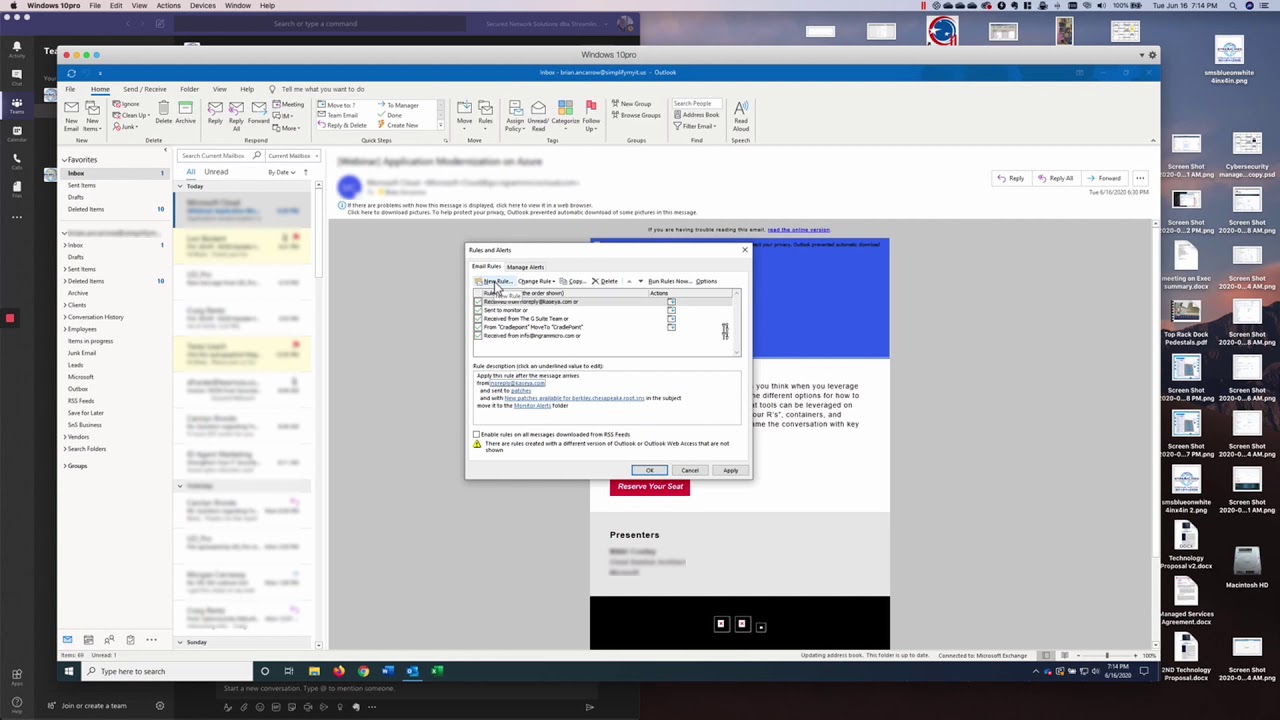
Task: Click OK in Rules and Alerts
Action: (x=649, y=470)
